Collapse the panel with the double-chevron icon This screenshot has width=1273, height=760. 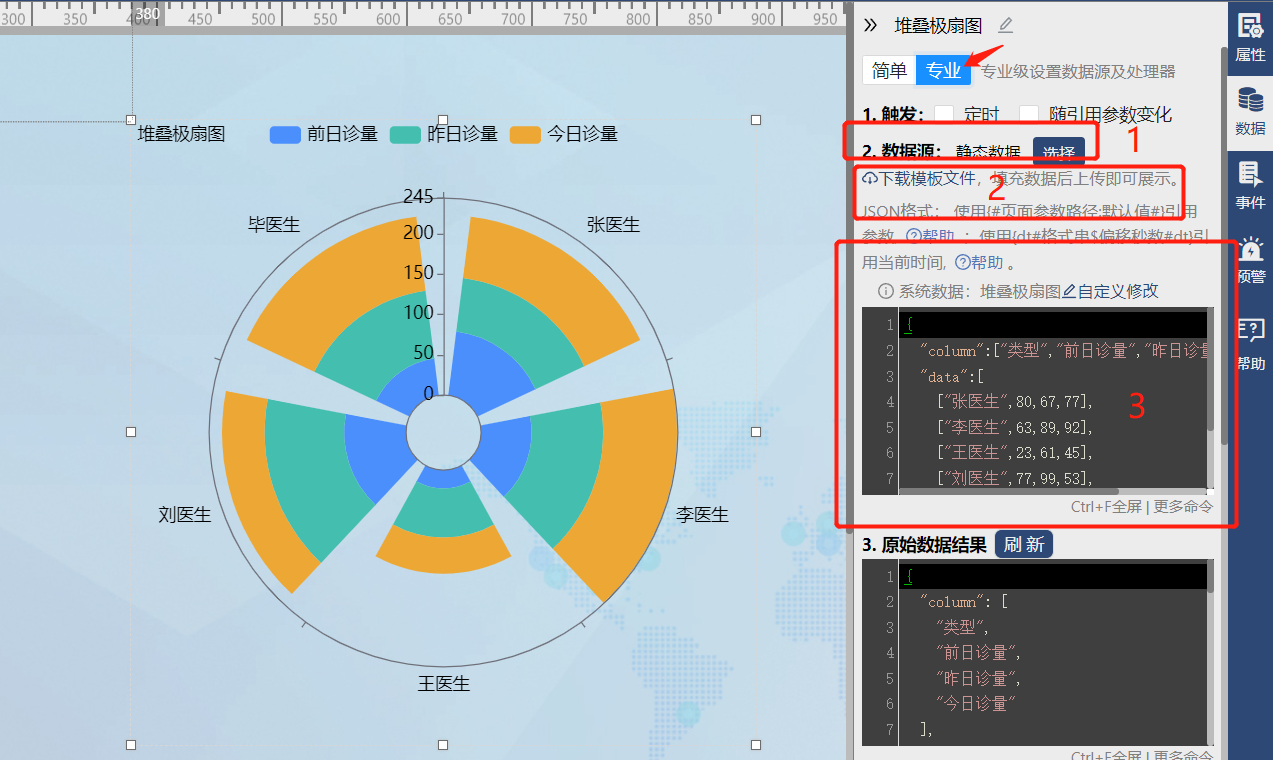[x=870, y=26]
